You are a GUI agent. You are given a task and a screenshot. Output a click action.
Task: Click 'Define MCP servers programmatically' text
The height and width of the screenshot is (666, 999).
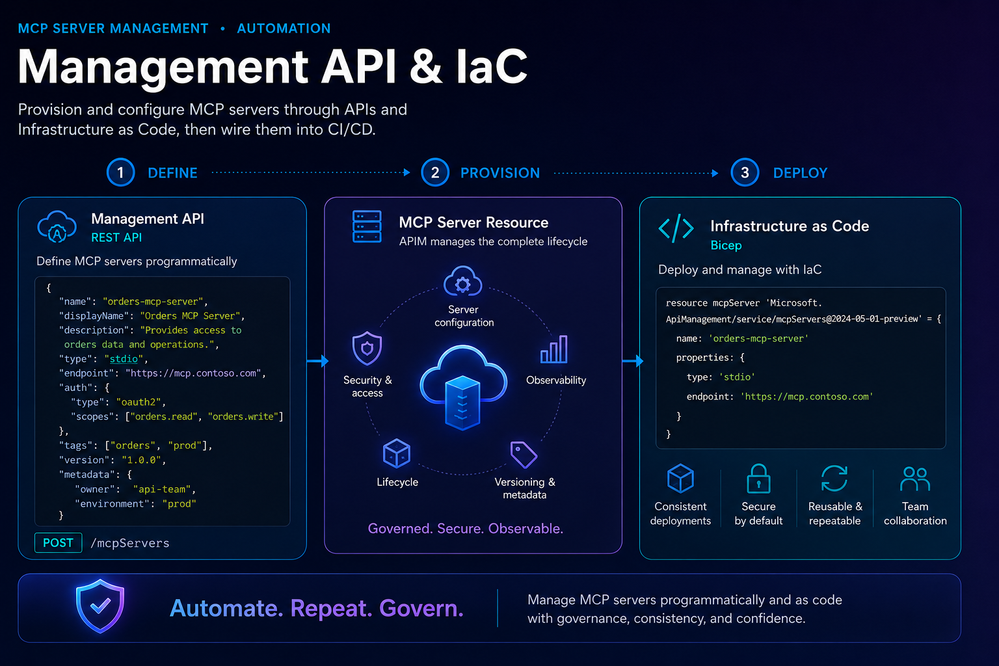(136, 261)
